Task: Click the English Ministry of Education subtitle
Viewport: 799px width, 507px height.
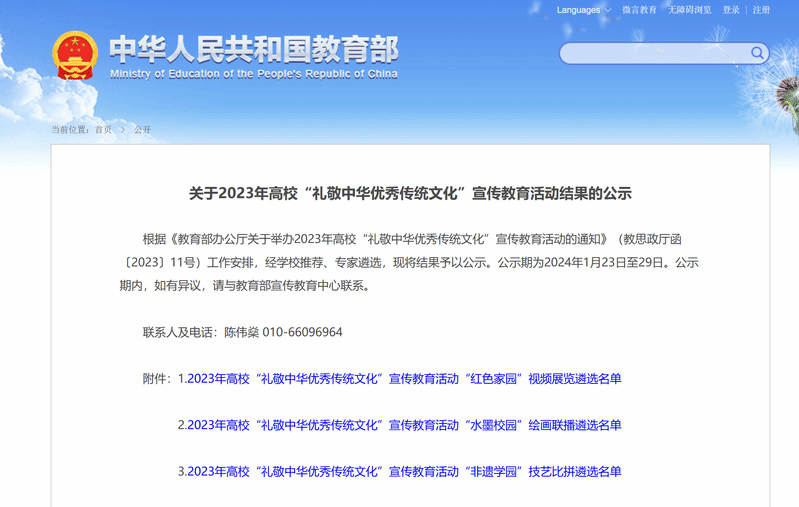Action: pos(253,74)
